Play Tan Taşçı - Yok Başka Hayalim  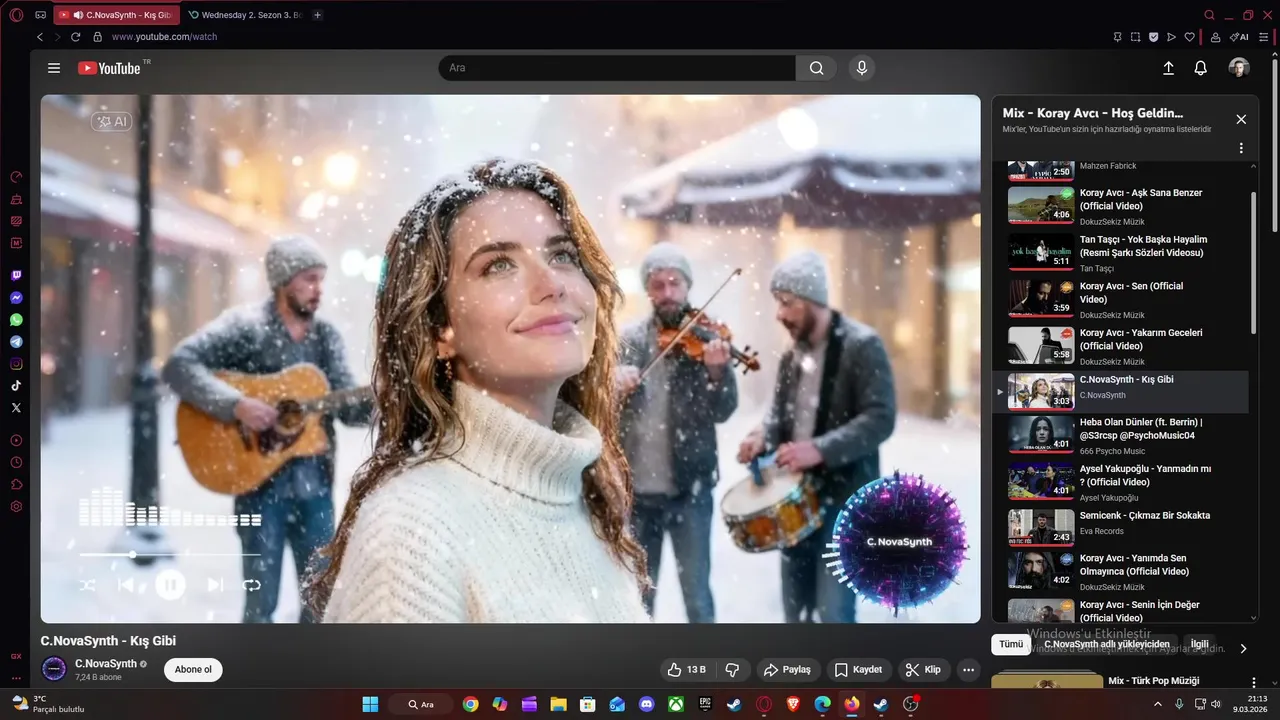[1120, 252]
